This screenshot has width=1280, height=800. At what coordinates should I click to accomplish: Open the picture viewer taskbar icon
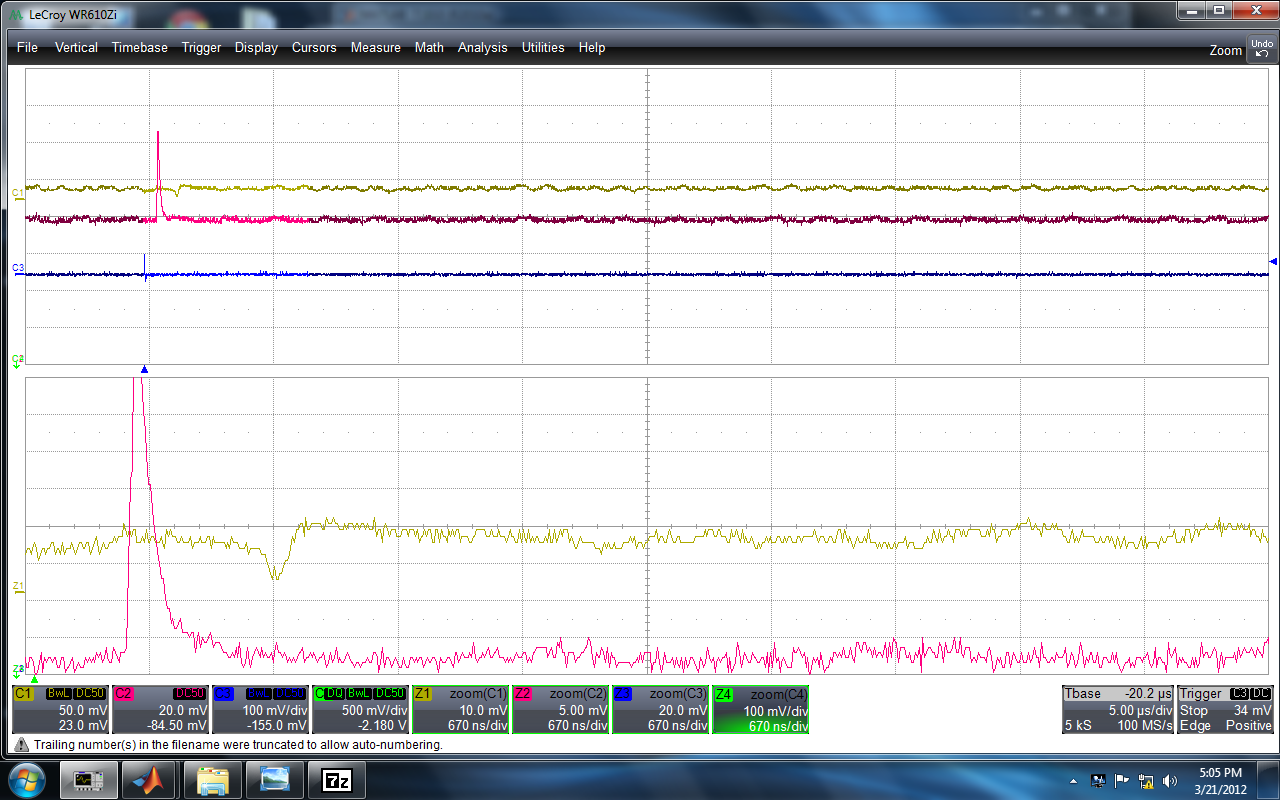(274, 779)
